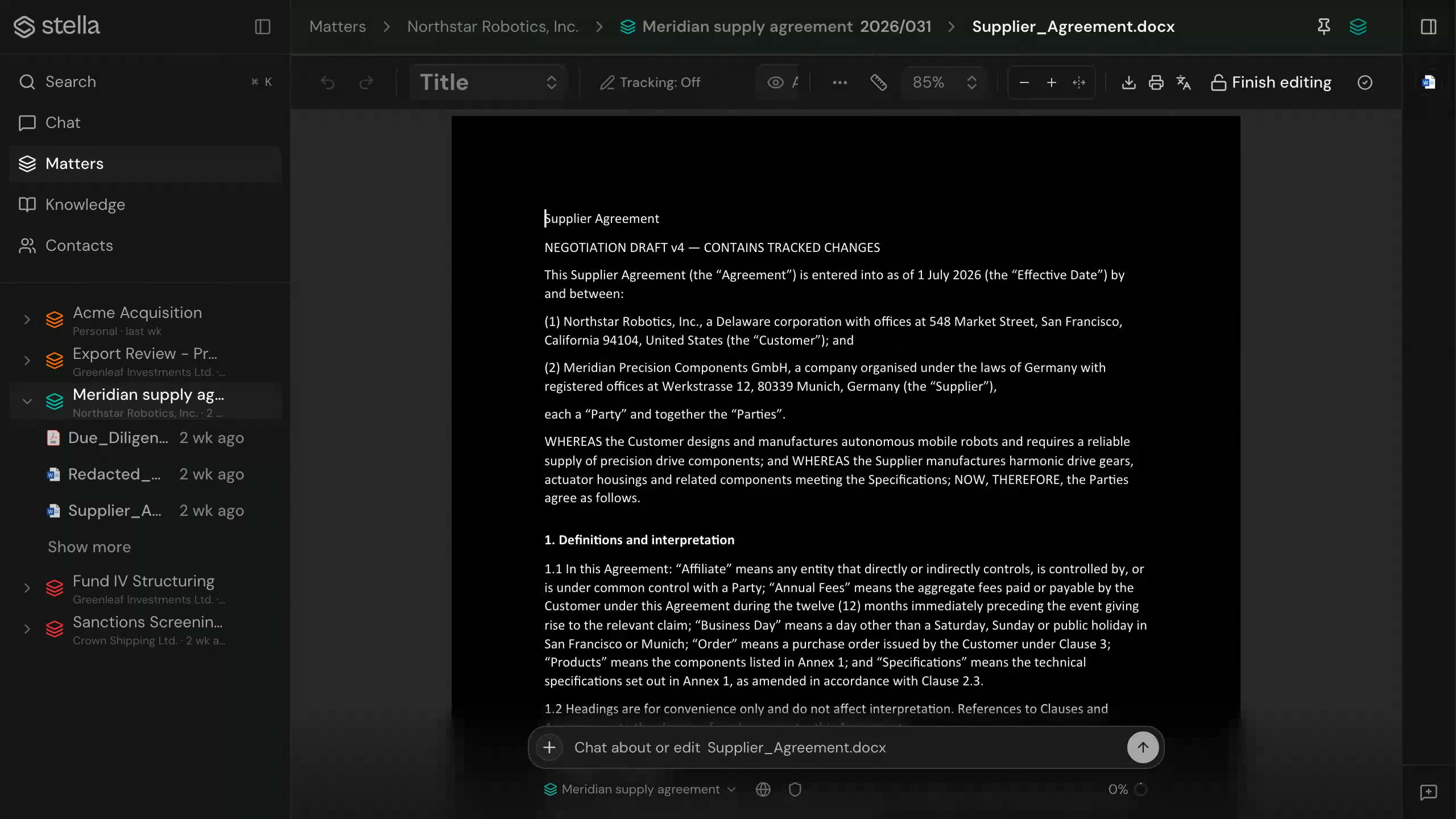Click the checkmark circle status icon
The image size is (1456, 819).
point(1364,83)
